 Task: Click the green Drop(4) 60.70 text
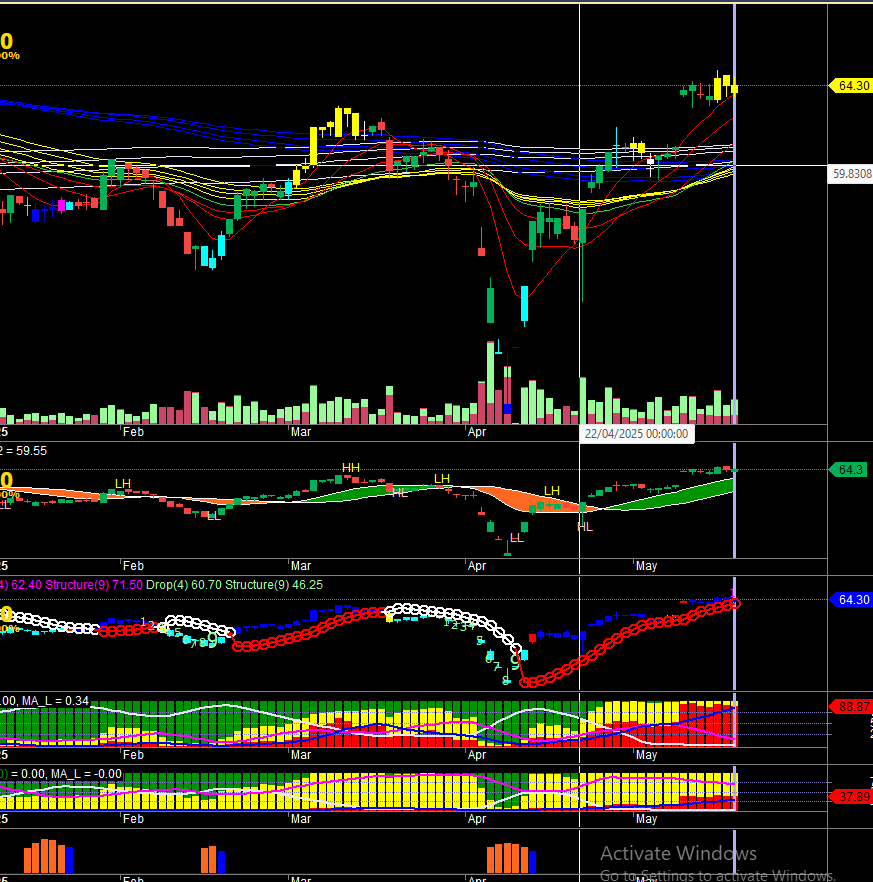[x=184, y=585]
